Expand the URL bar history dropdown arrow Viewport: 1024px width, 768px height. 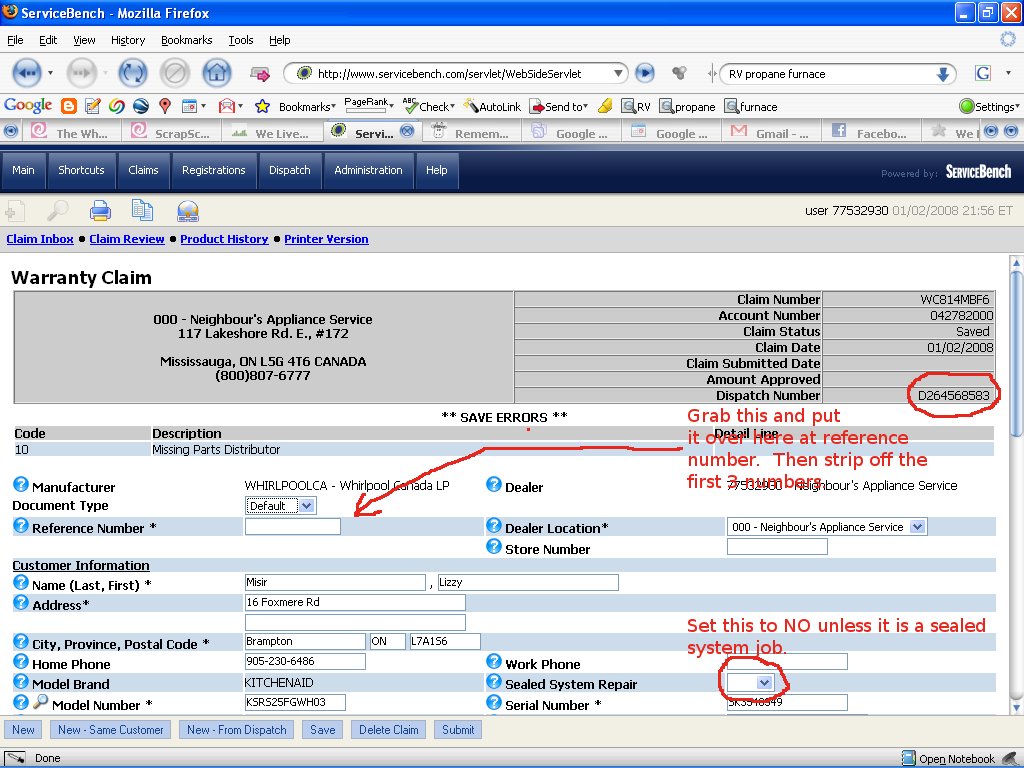(617, 74)
